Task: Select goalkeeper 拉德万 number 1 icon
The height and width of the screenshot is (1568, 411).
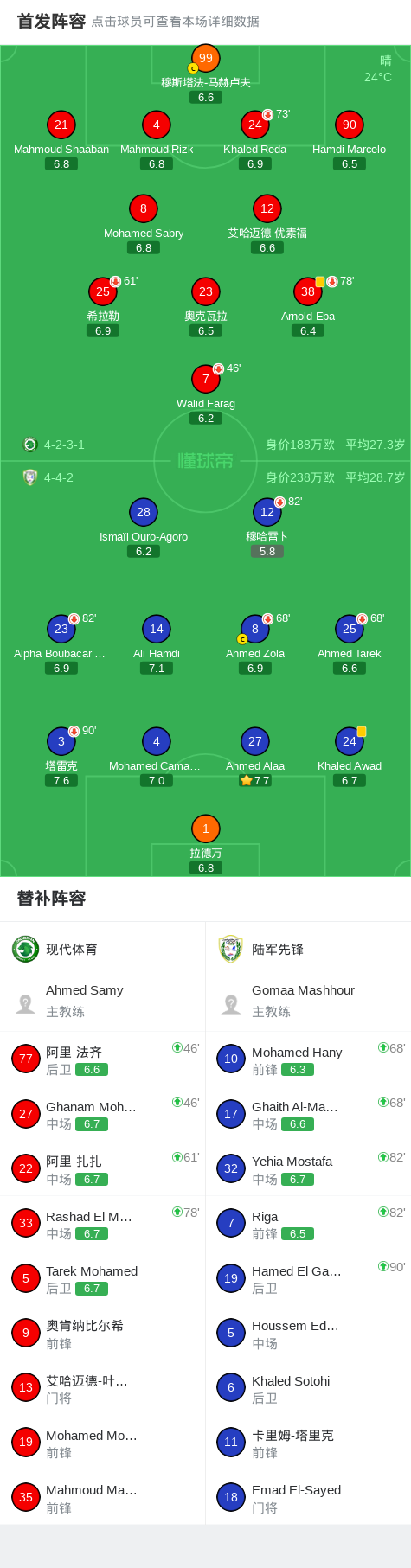Action: coord(206,829)
